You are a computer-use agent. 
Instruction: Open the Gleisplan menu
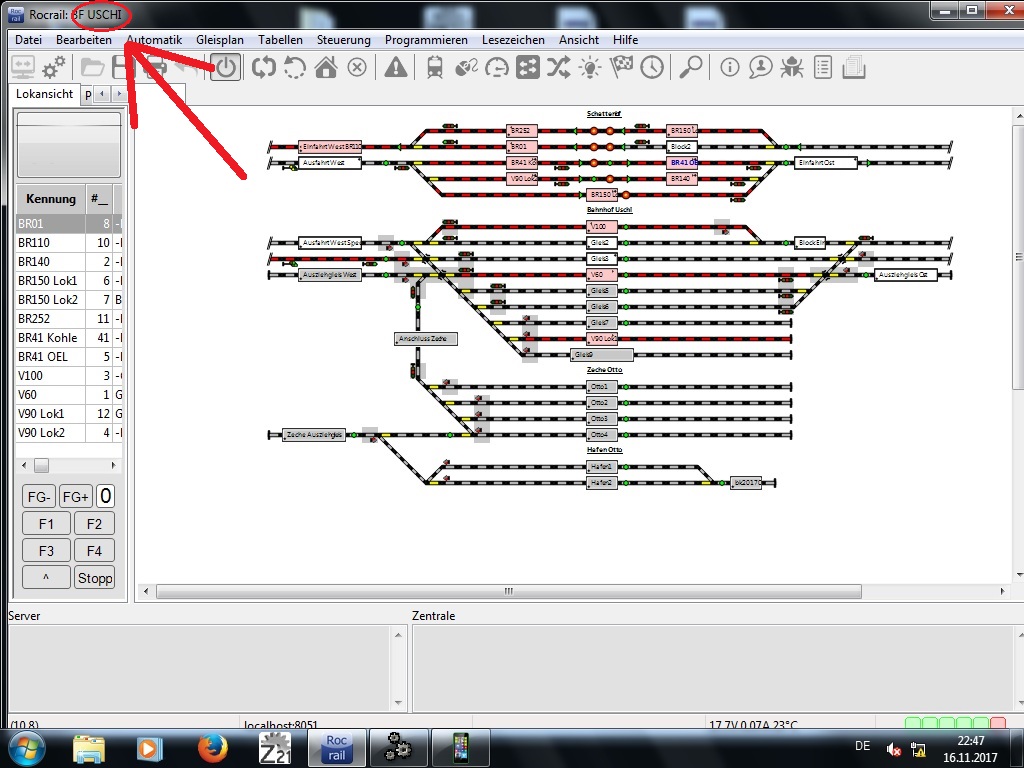point(220,40)
